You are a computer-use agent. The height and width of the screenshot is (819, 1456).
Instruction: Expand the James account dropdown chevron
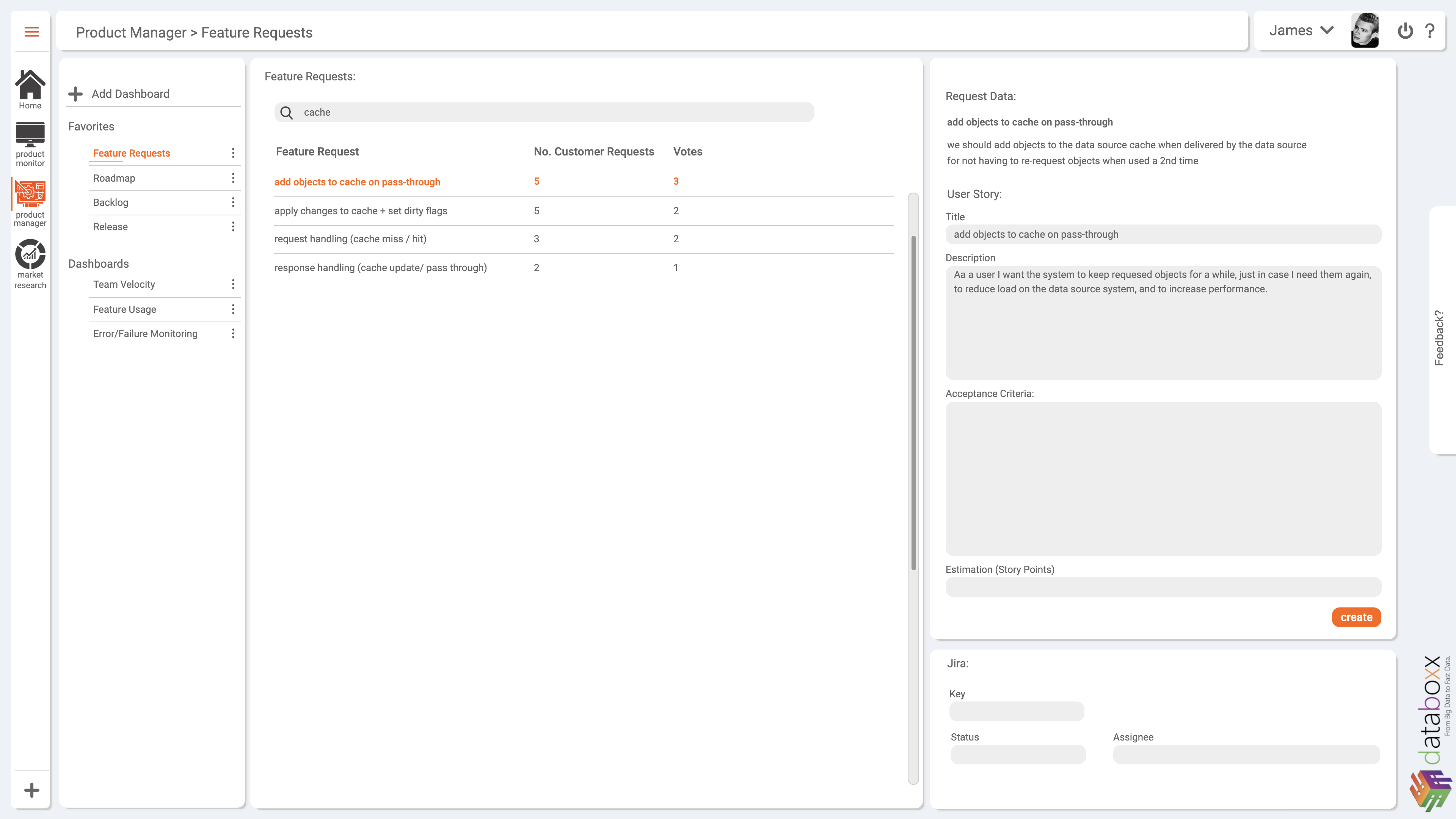pos(1327,30)
